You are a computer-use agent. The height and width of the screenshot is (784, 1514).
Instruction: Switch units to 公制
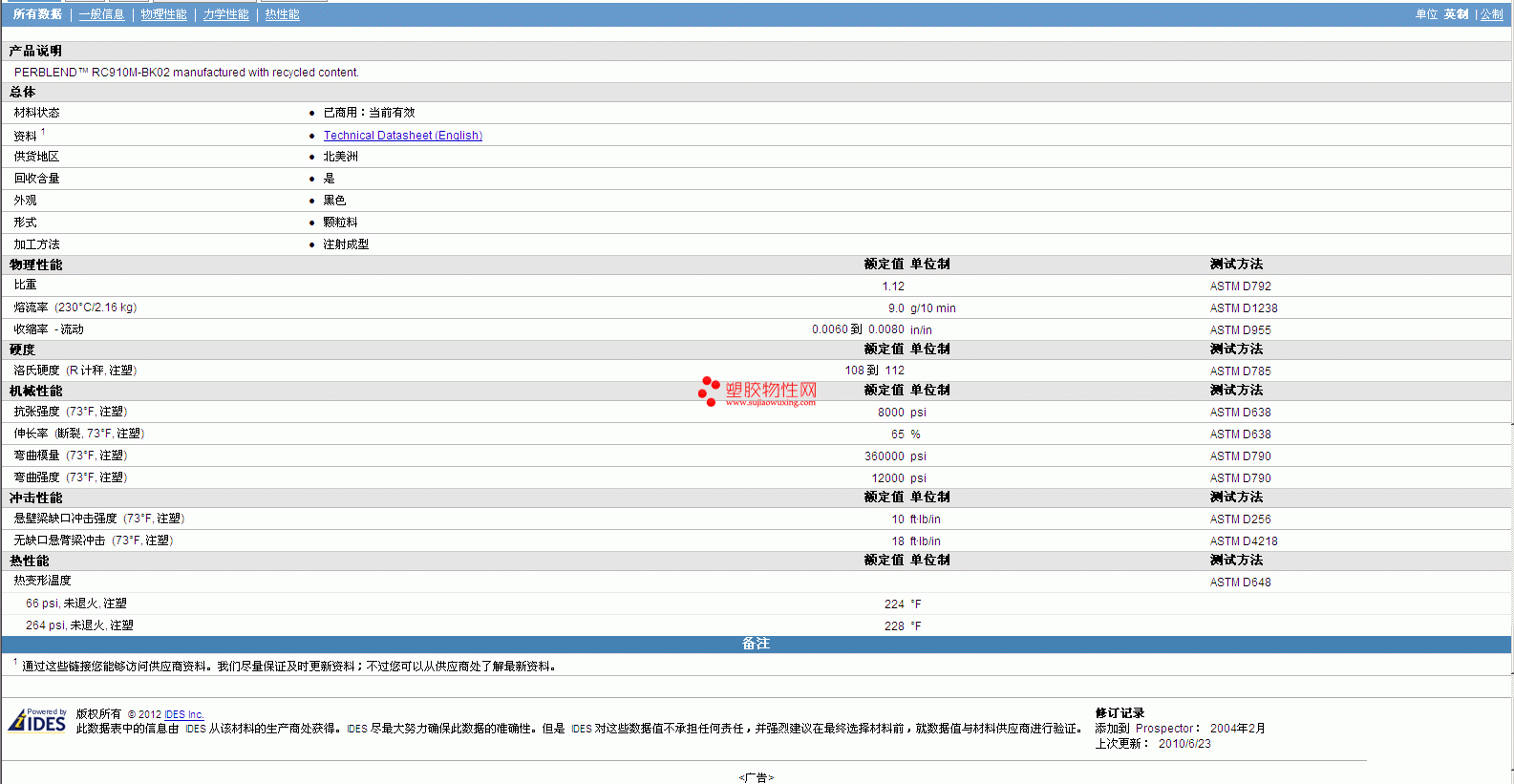click(1491, 14)
